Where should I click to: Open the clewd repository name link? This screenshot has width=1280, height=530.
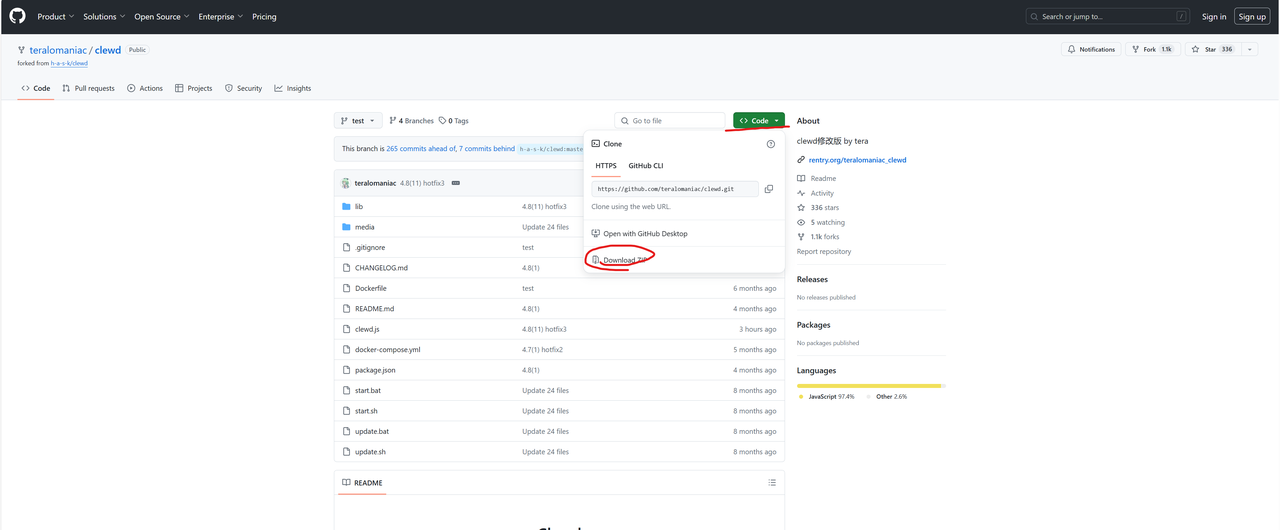(x=108, y=50)
